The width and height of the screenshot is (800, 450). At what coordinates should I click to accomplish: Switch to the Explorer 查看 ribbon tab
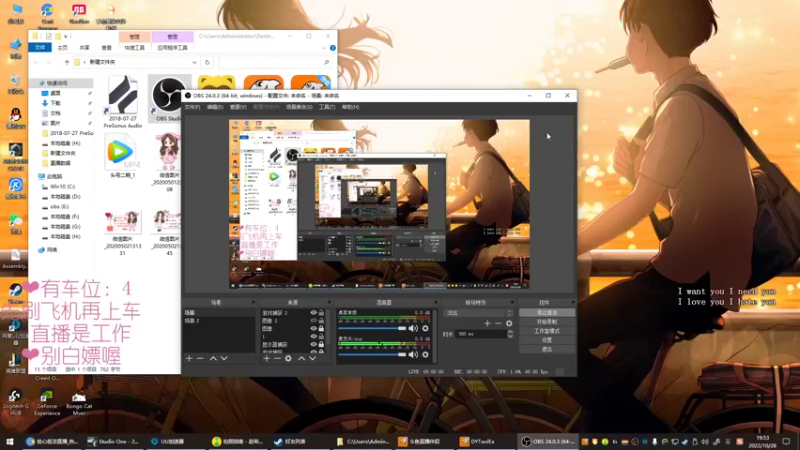[x=106, y=48]
